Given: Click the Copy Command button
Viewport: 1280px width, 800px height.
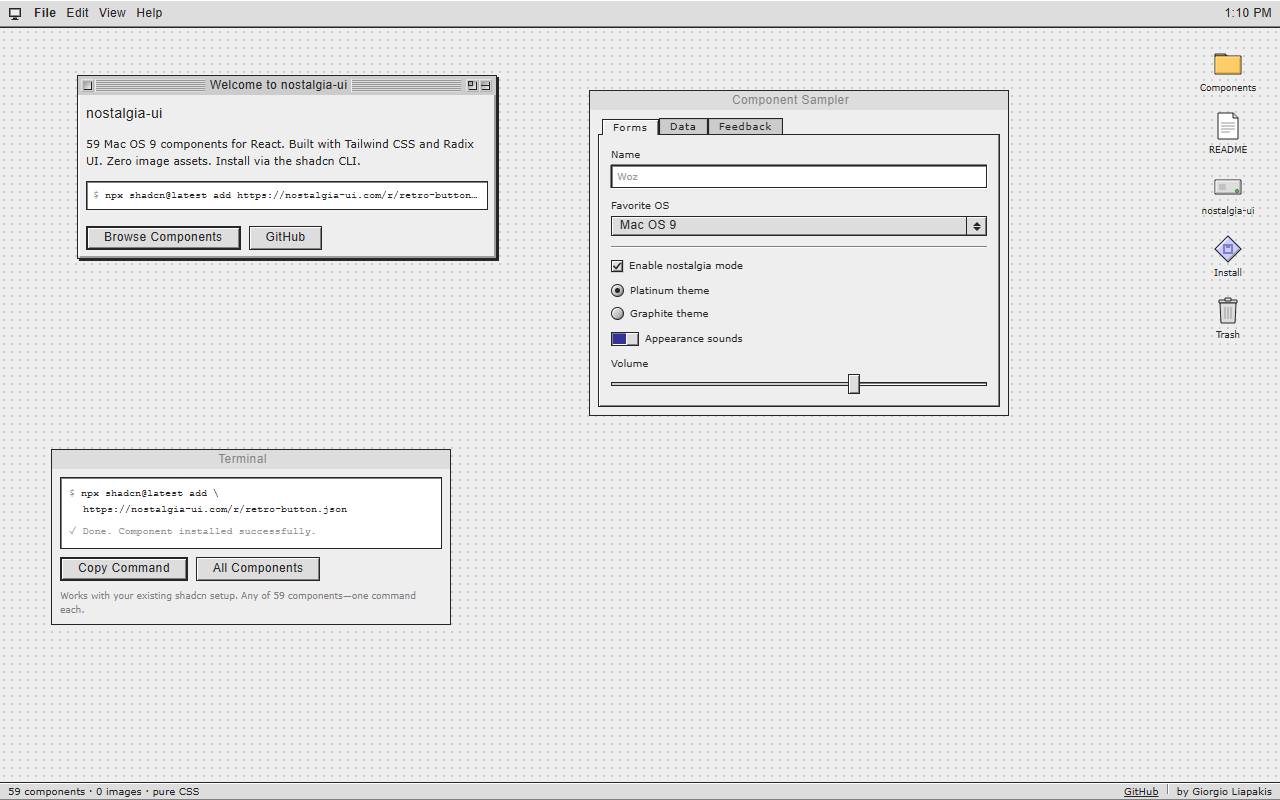Looking at the screenshot, I should (124, 568).
